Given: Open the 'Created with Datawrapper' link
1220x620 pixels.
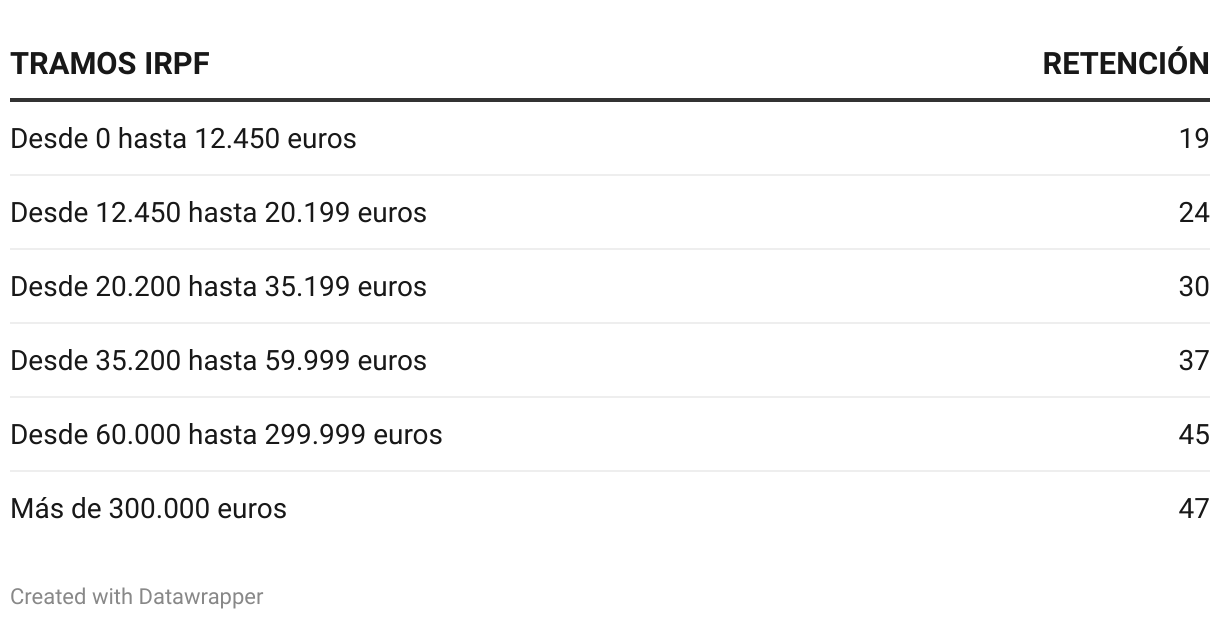Looking at the screenshot, I should (x=137, y=596).
